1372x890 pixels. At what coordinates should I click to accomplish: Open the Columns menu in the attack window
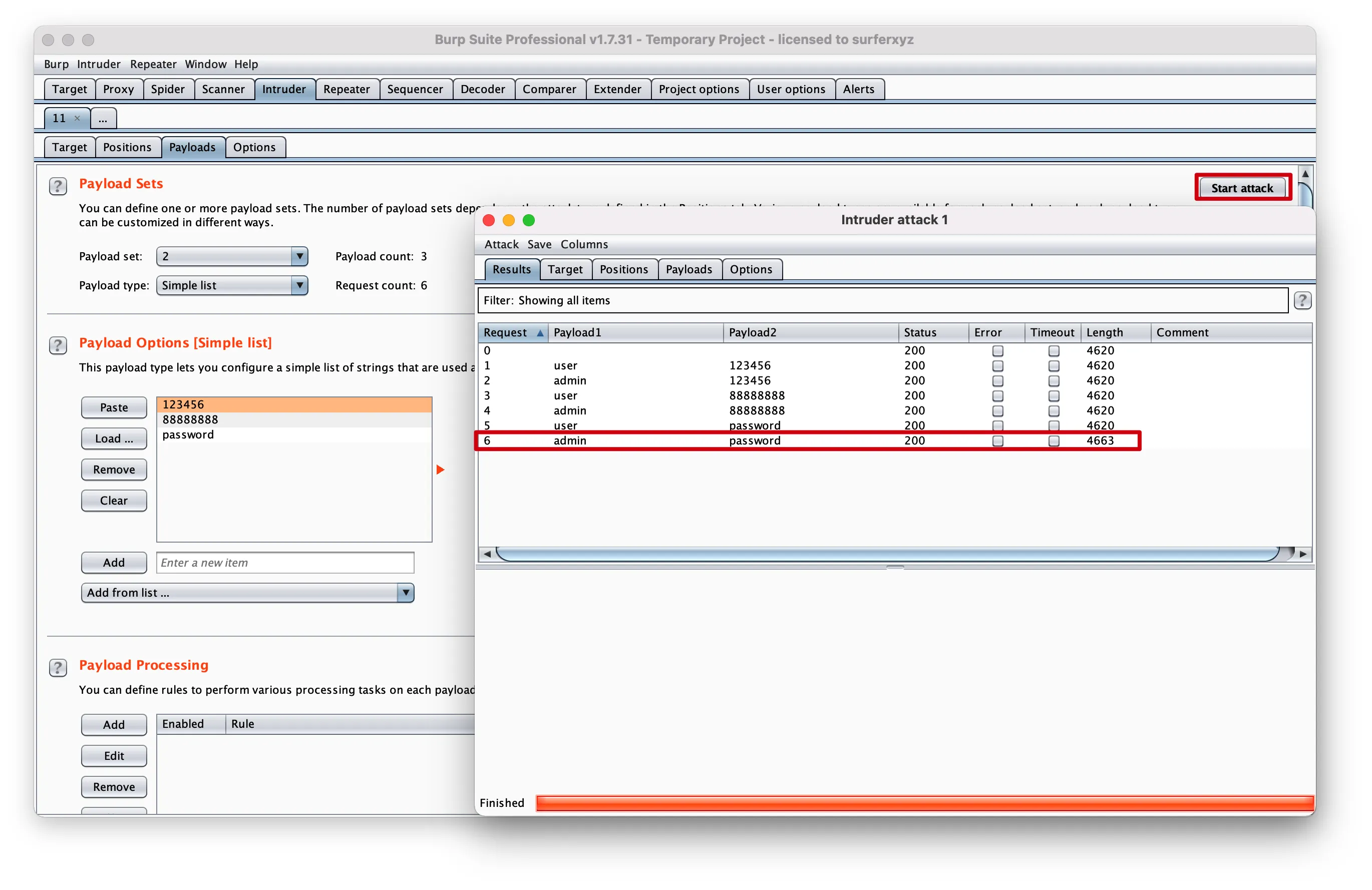pyautogui.click(x=584, y=244)
